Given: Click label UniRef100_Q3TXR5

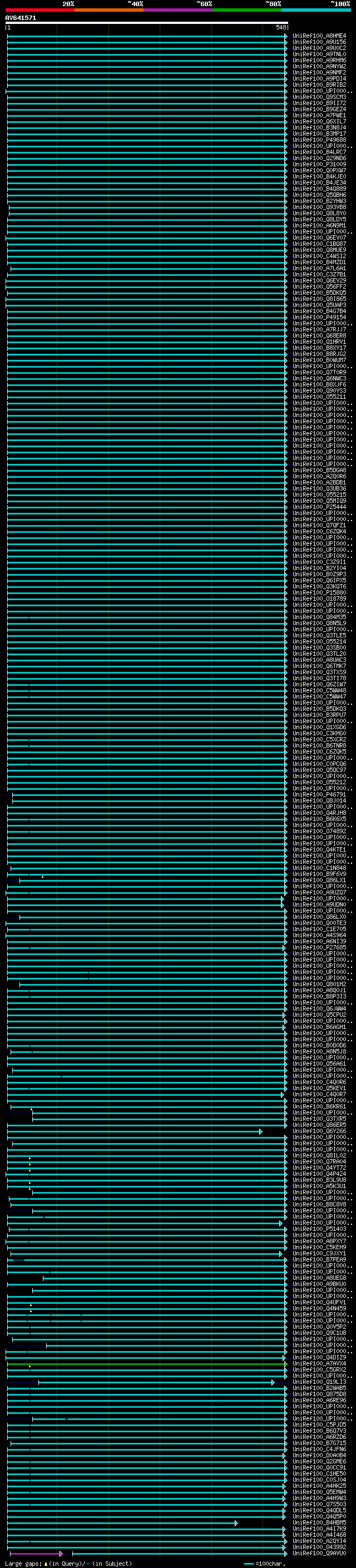Looking at the screenshot, I should pyautogui.click(x=319, y=1119).
